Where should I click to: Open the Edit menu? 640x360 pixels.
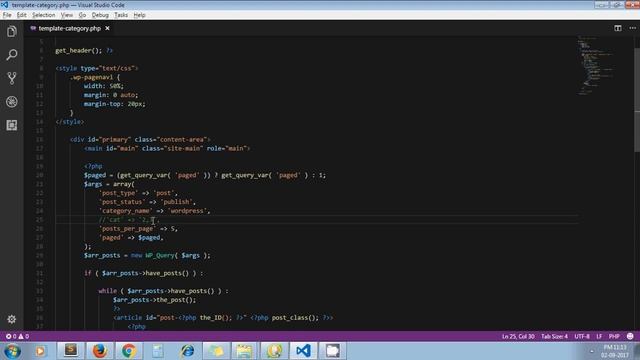[22, 15]
